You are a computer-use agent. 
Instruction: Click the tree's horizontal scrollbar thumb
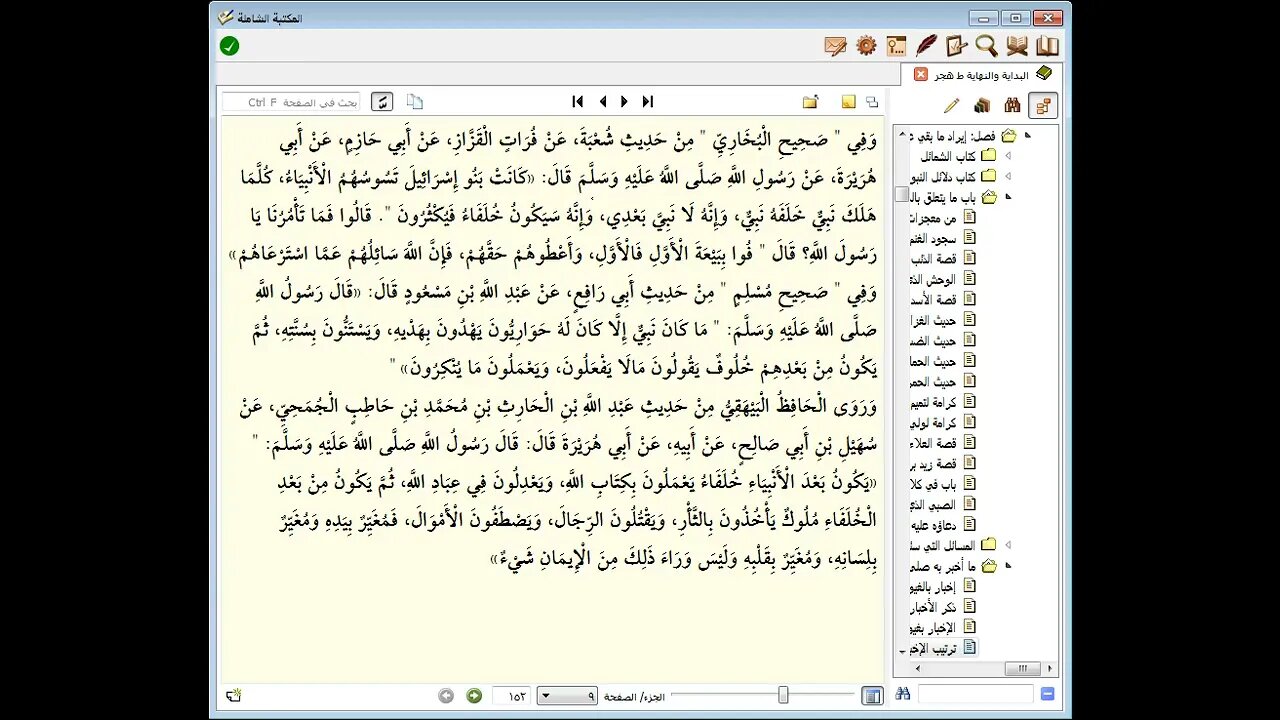(x=1022, y=668)
